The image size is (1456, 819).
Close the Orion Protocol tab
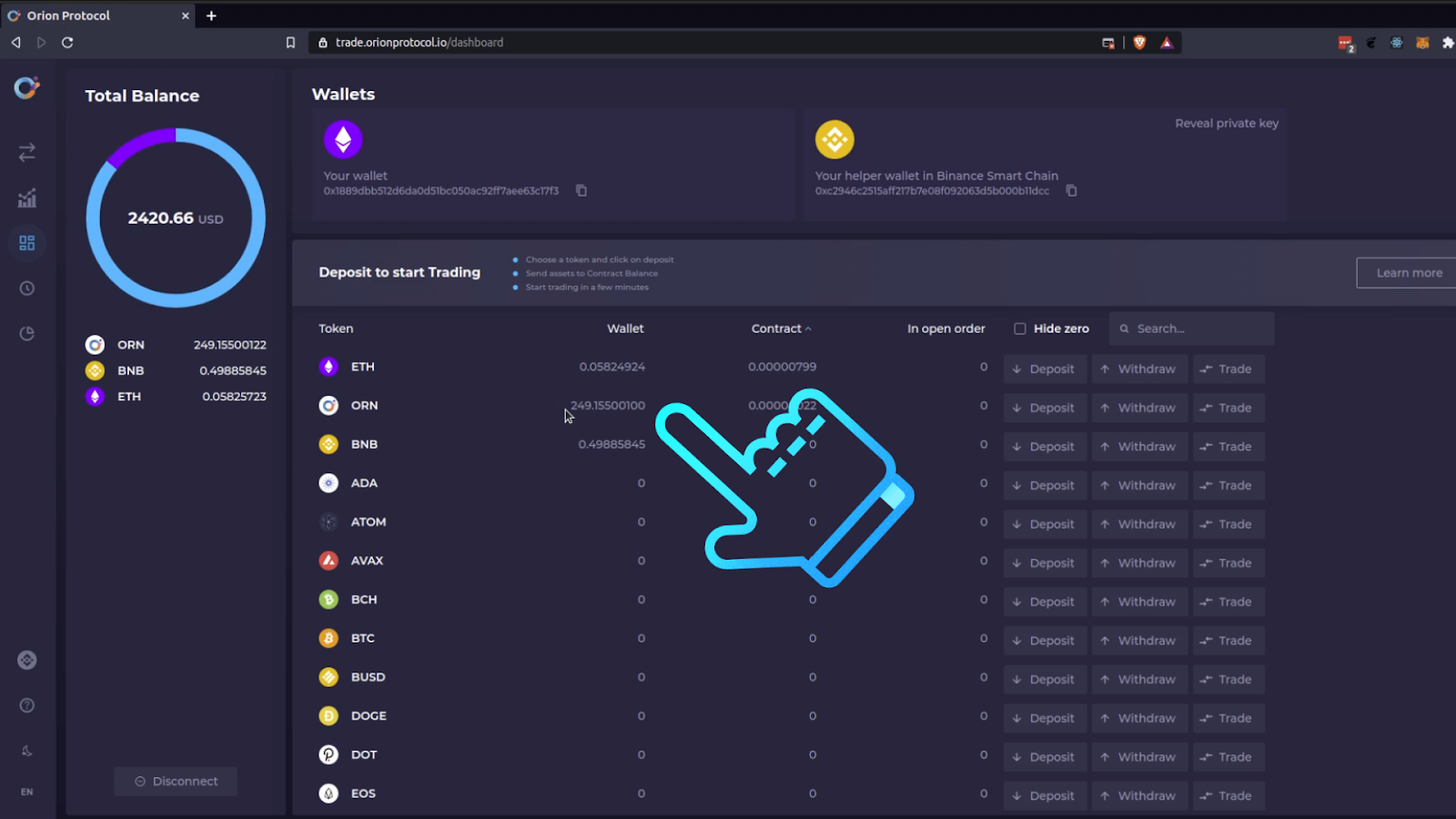[186, 15]
